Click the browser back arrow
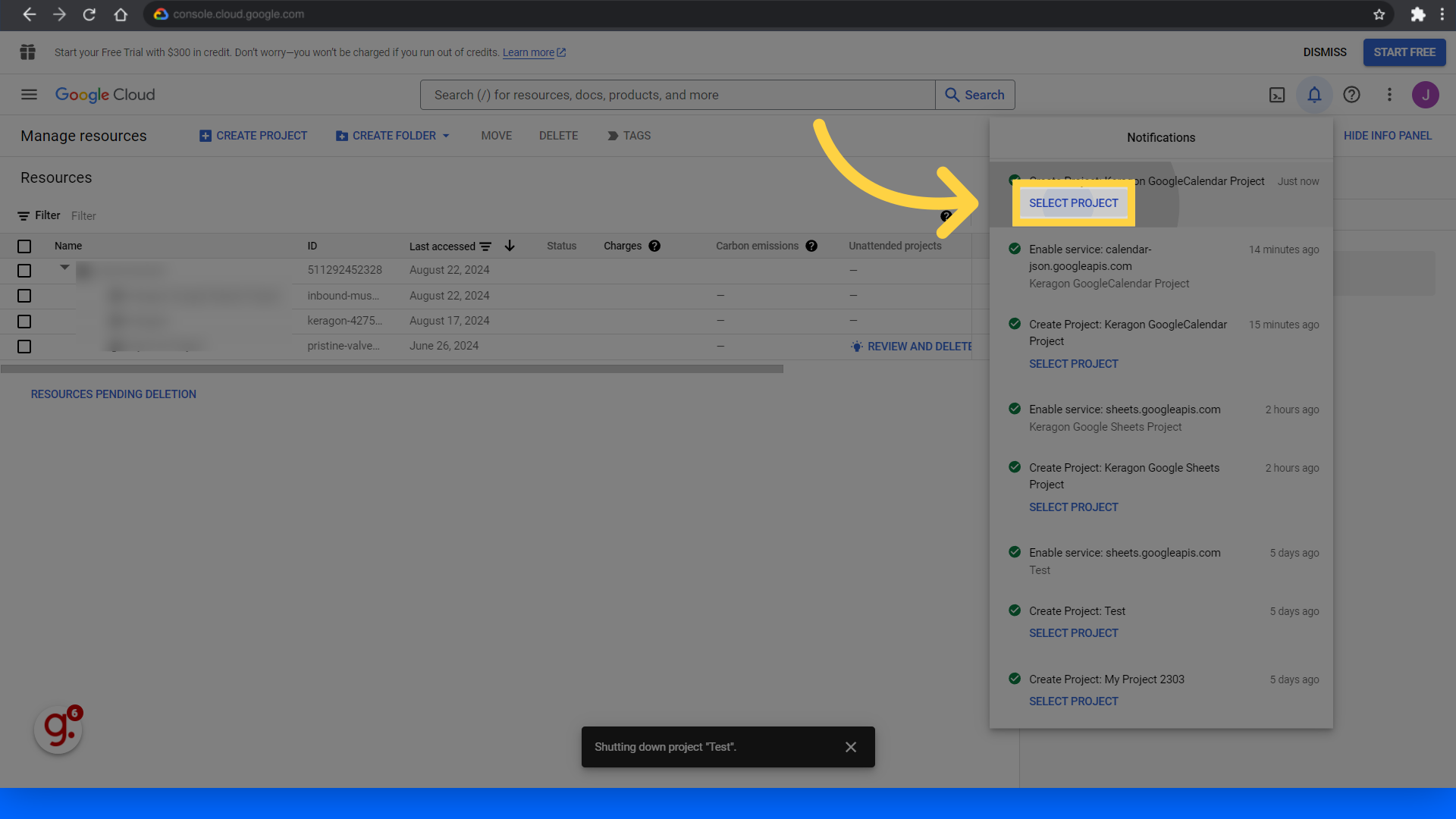Viewport: 1456px width, 819px height. [x=30, y=14]
